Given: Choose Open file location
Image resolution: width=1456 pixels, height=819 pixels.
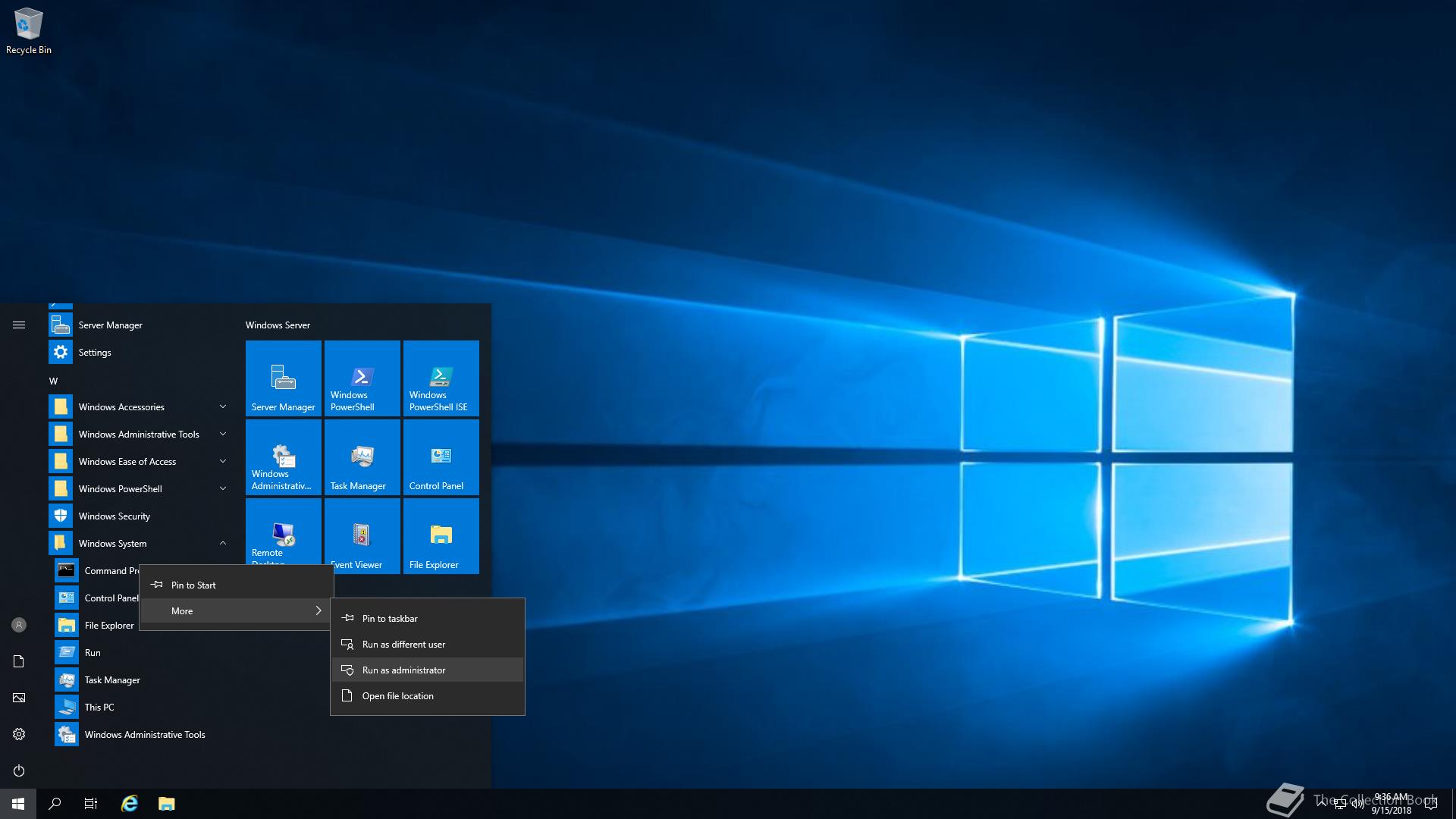Looking at the screenshot, I should 428,695.
